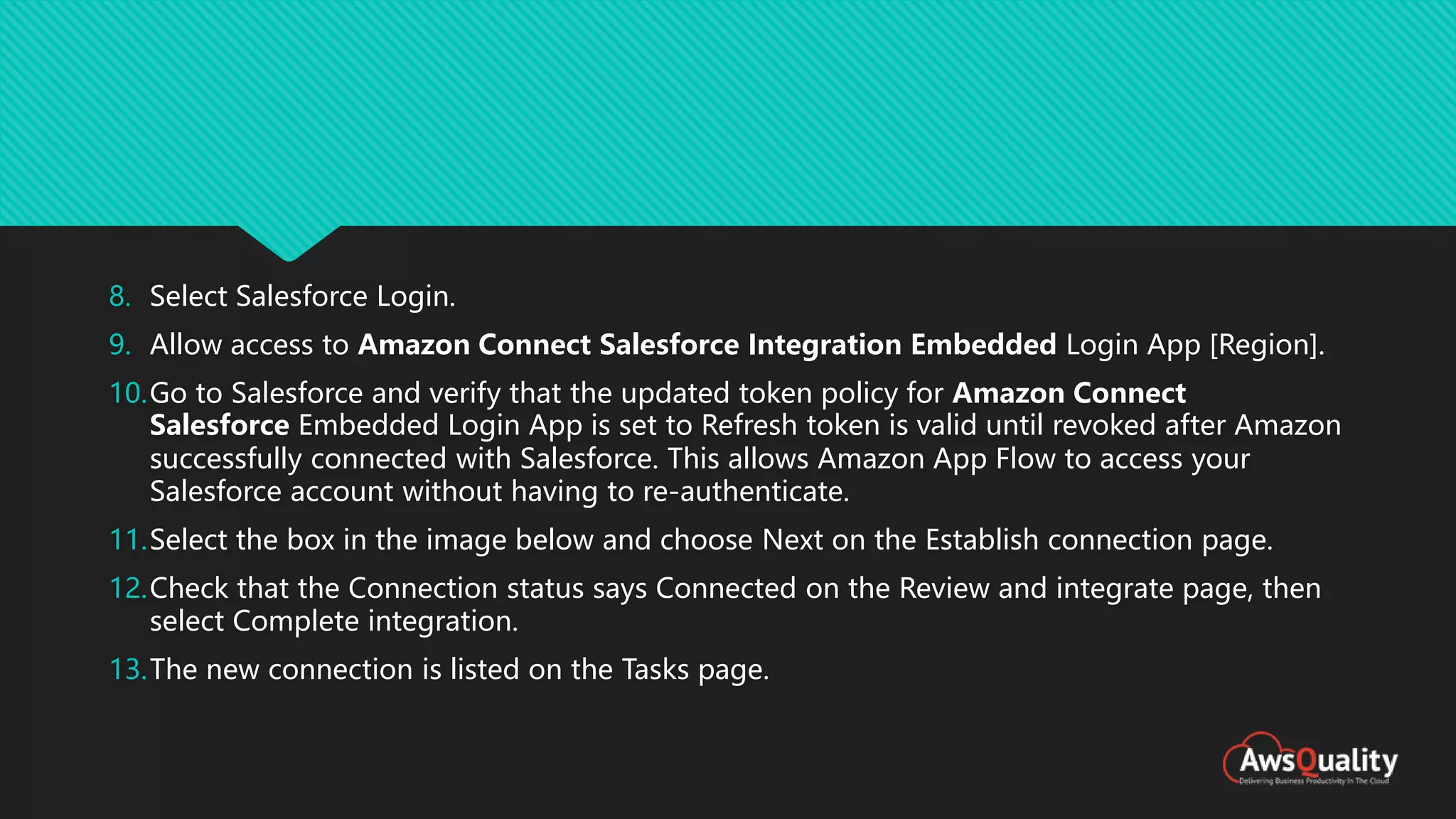Click the number 9 list marker
Screen dimensions: 1456x819
pos(120,345)
